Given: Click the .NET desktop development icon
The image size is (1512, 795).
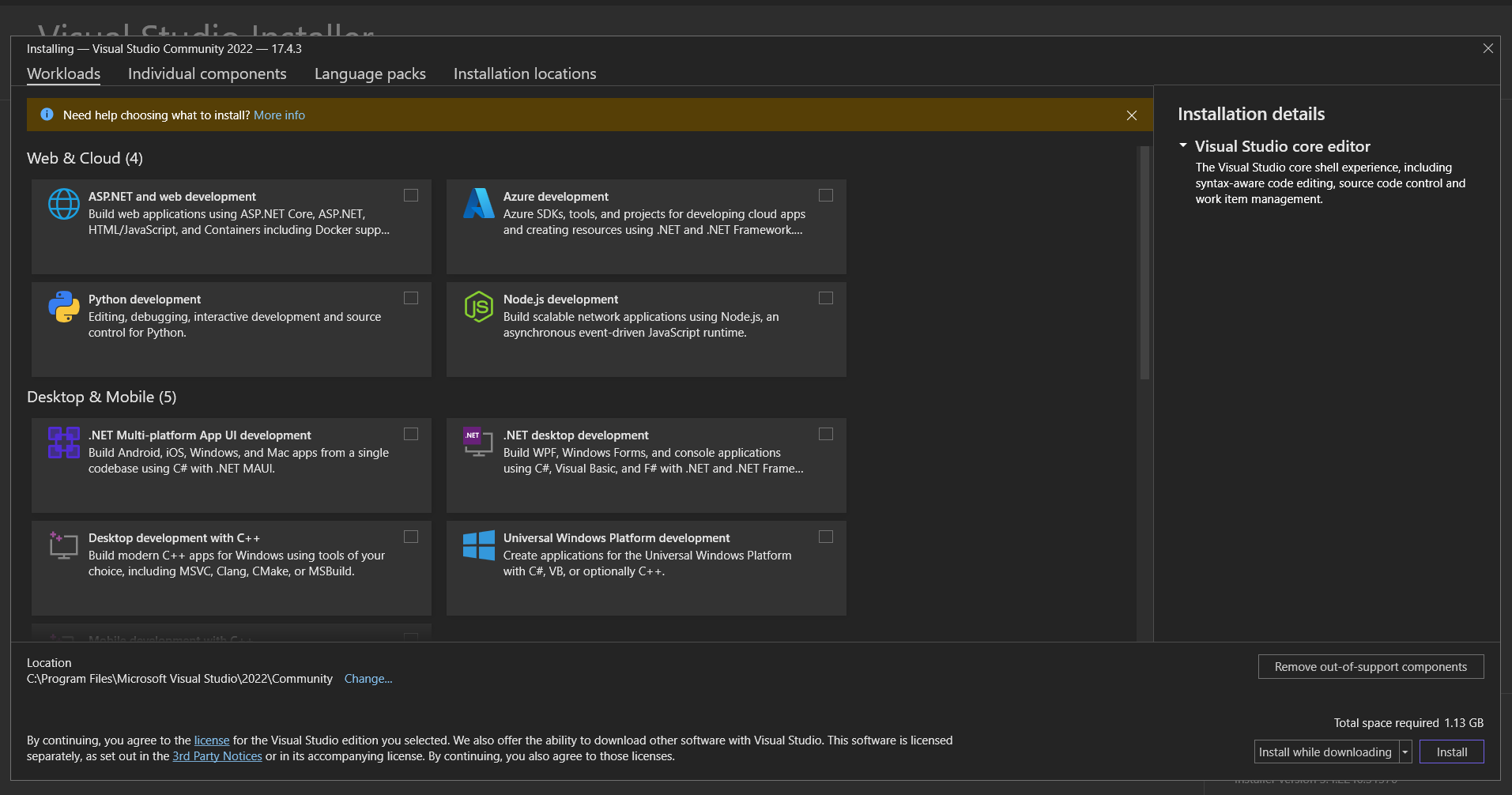Looking at the screenshot, I should (x=478, y=443).
